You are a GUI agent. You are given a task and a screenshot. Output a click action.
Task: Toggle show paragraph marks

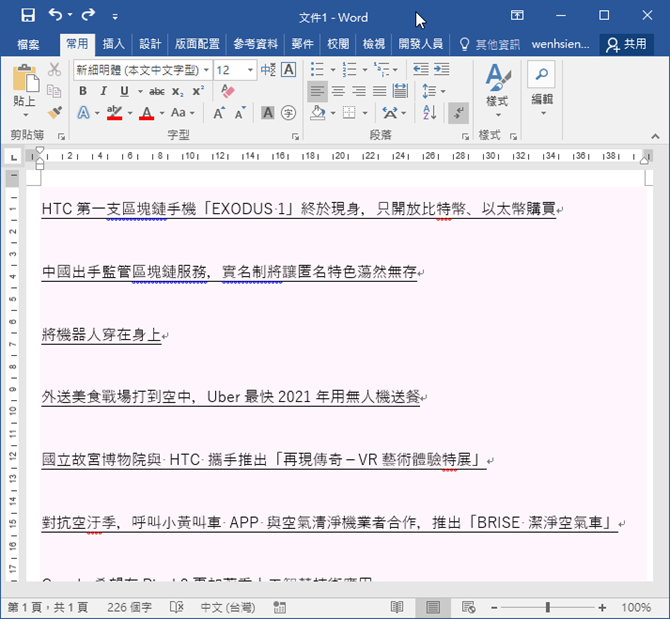click(x=458, y=113)
